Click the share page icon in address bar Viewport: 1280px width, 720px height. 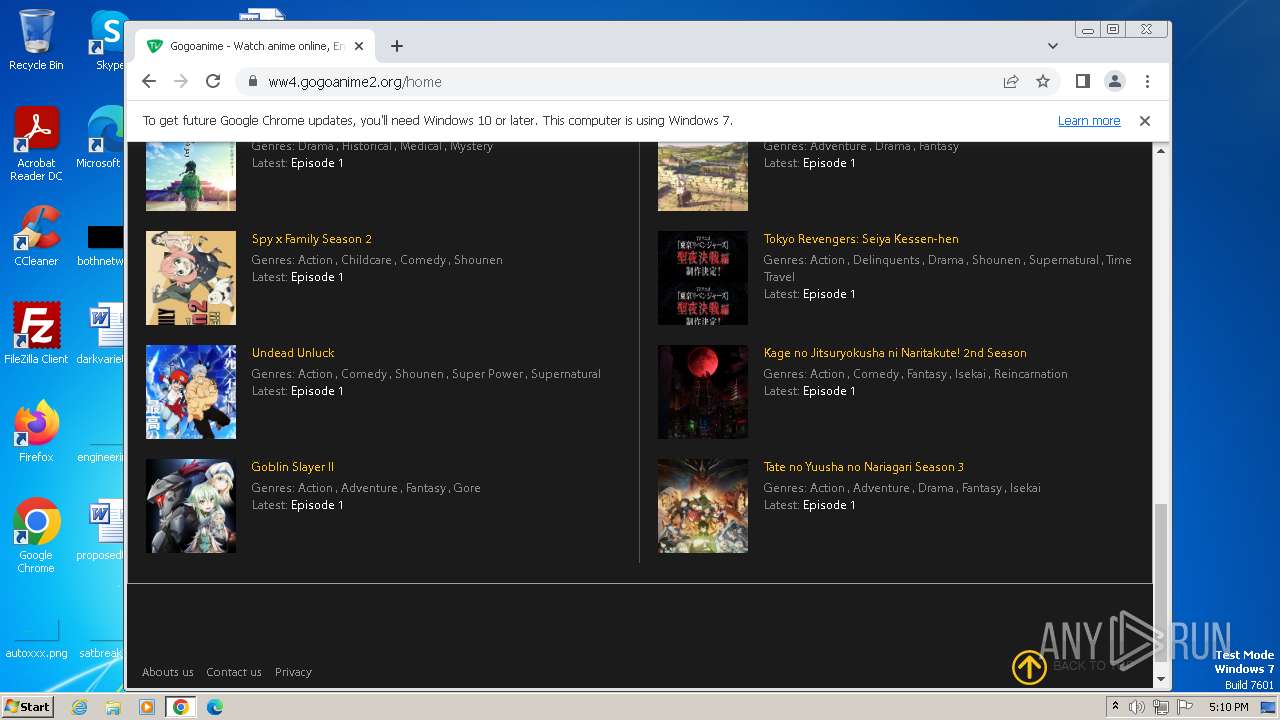(1011, 82)
